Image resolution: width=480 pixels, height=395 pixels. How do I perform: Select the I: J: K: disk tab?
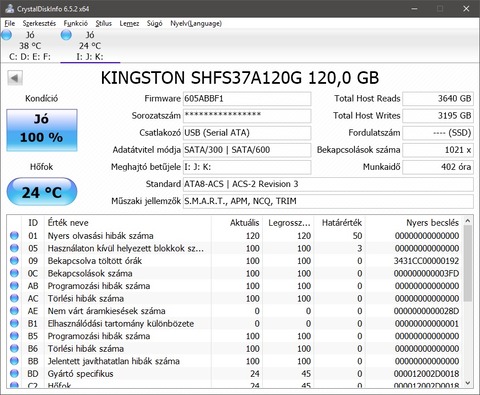click(90, 46)
